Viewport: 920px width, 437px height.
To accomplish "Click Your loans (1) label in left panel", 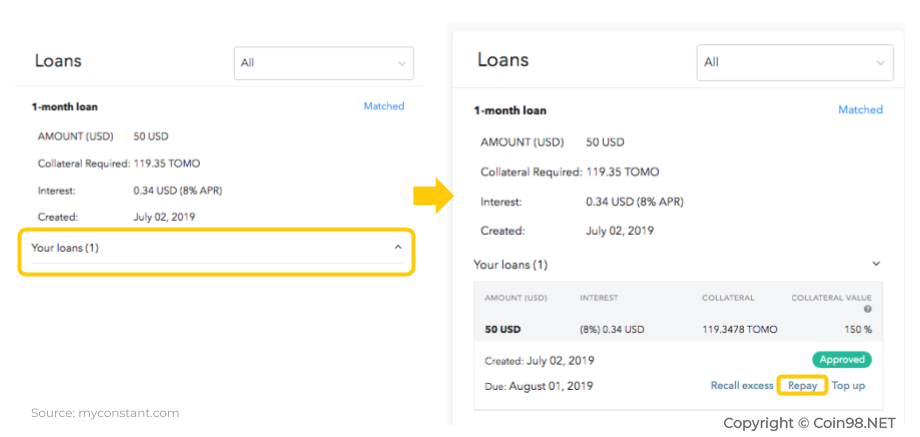I will 65,248.
